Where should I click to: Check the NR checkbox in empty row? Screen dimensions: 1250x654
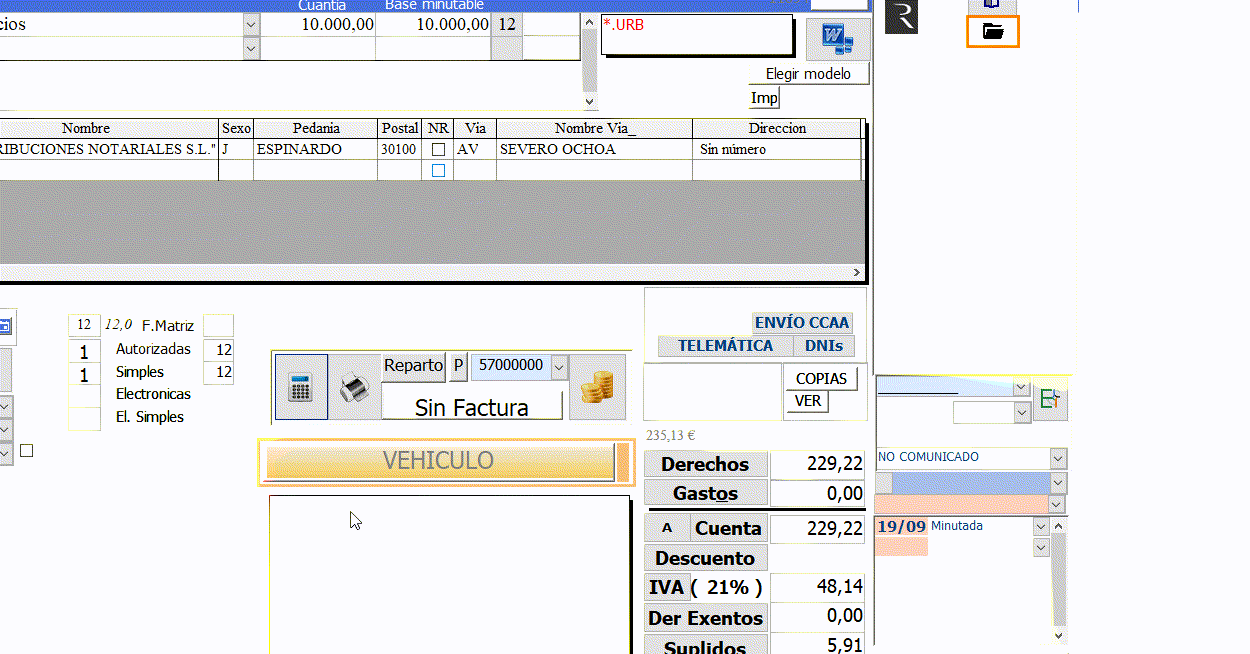click(438, 171)
